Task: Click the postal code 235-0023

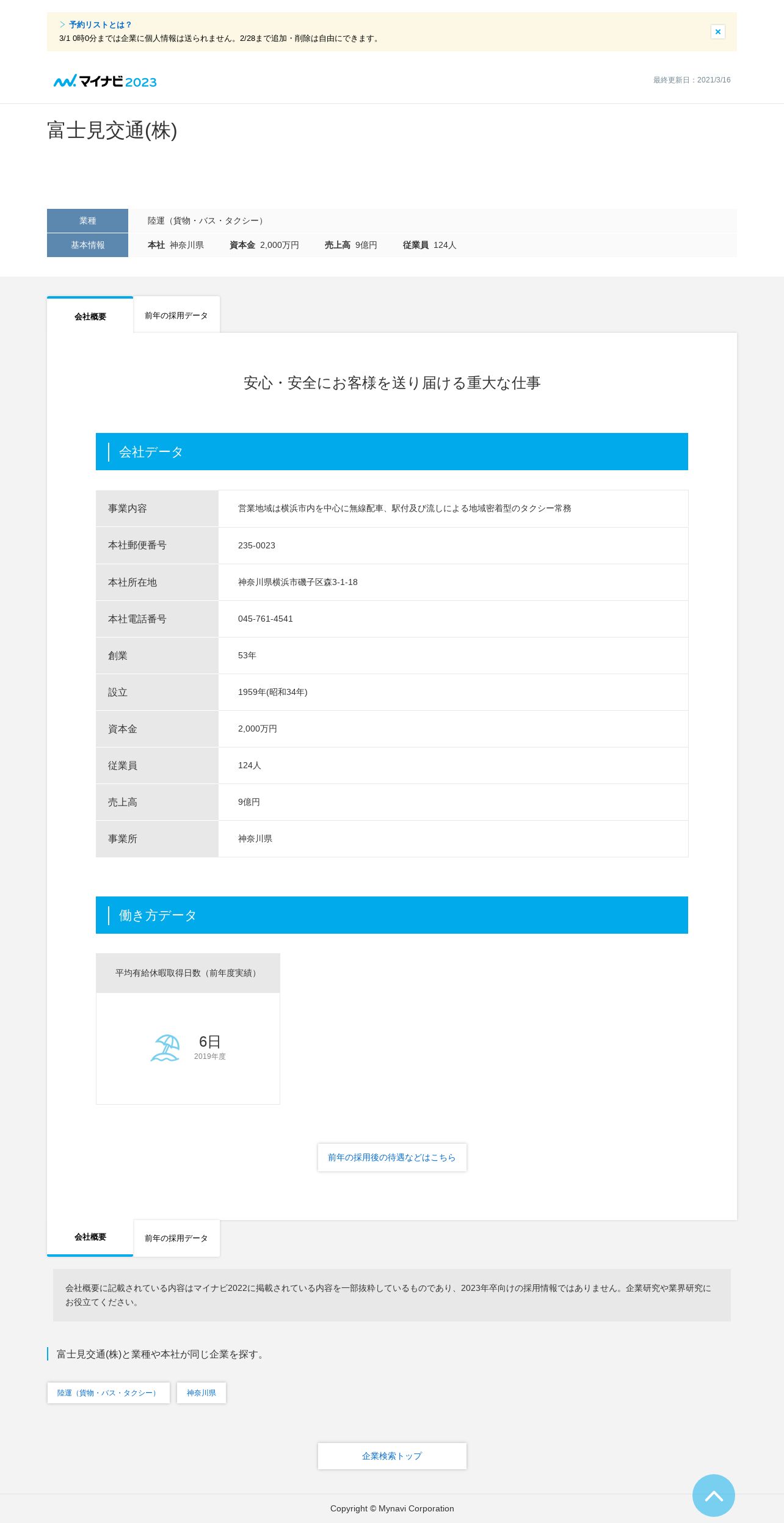Action: point(256,545)
